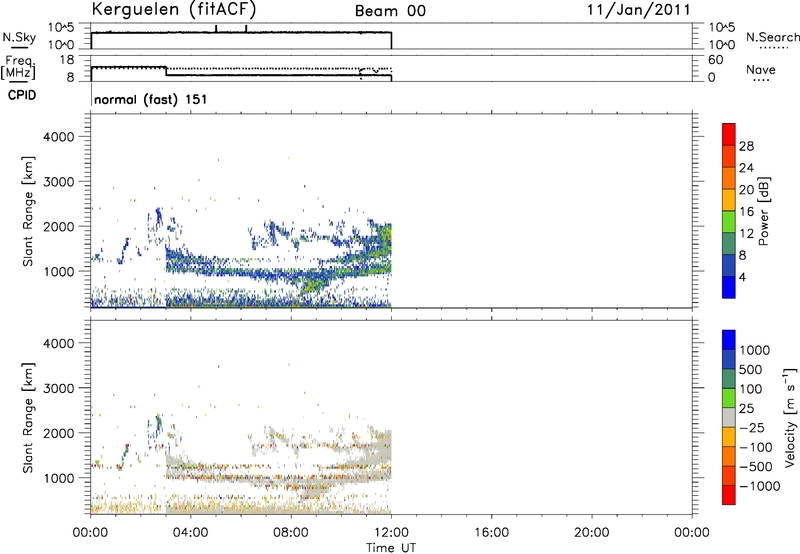Image resolution: width=800 pixels, height=554 pixels.
Task: Click the "28" power colorbar label
Action: pos(746,146)
